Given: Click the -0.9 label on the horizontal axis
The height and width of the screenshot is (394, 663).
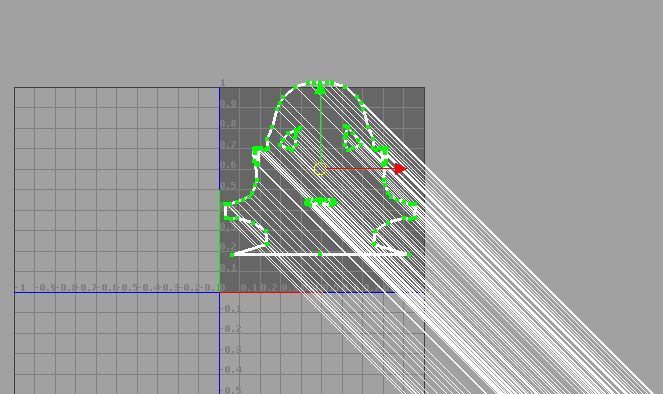Looking at the screenshot, I should pyautogui.click(x=46, y=287).
